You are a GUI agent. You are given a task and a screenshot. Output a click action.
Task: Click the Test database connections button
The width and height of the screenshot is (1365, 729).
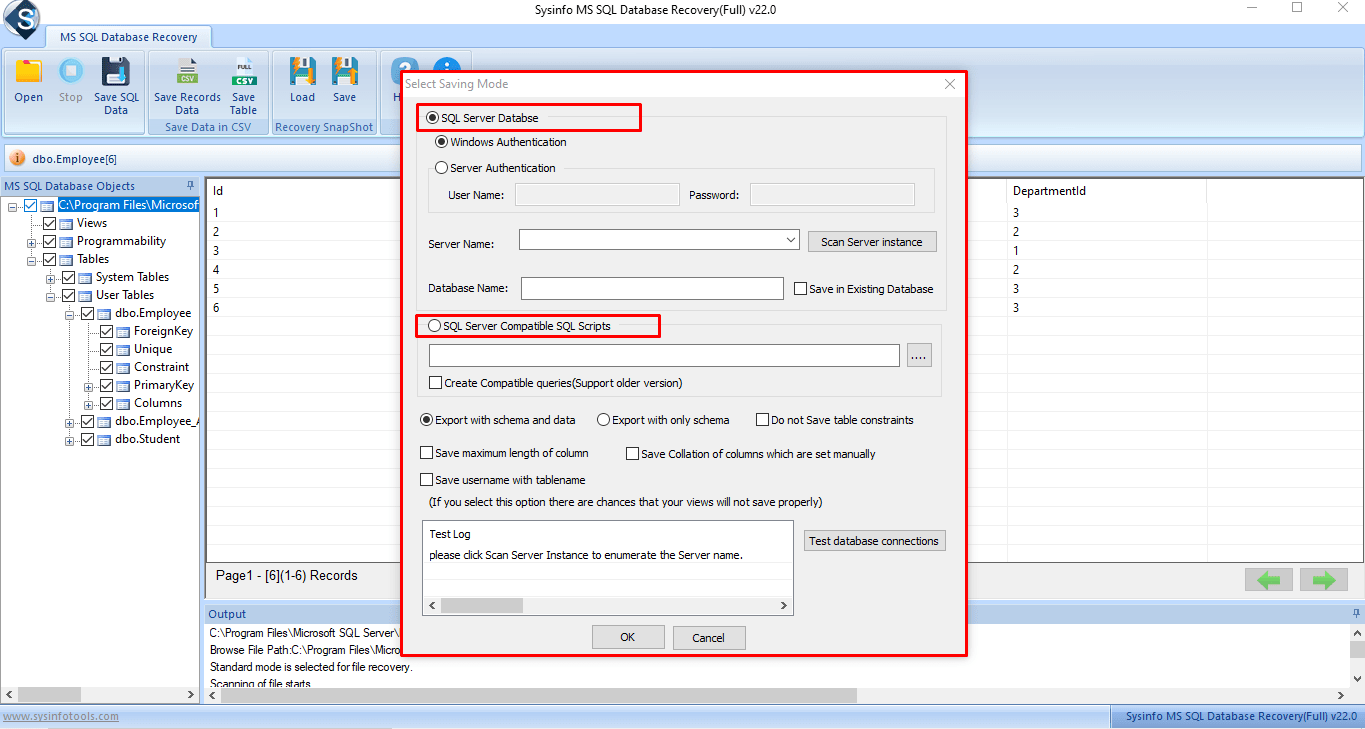click(874, 540)
